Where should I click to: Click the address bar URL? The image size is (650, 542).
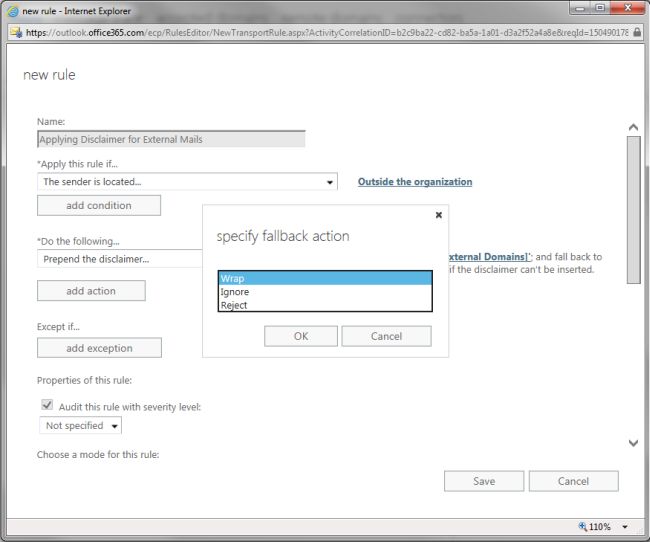click(327, 32)
